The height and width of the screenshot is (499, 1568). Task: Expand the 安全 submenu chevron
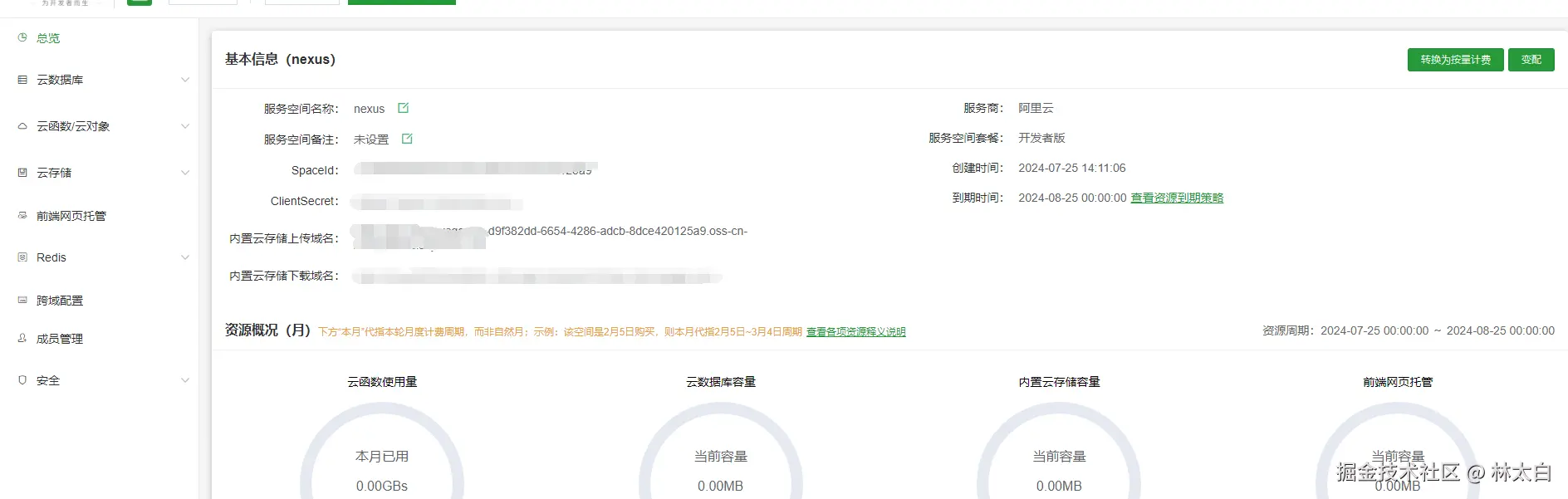coord(185,380)
